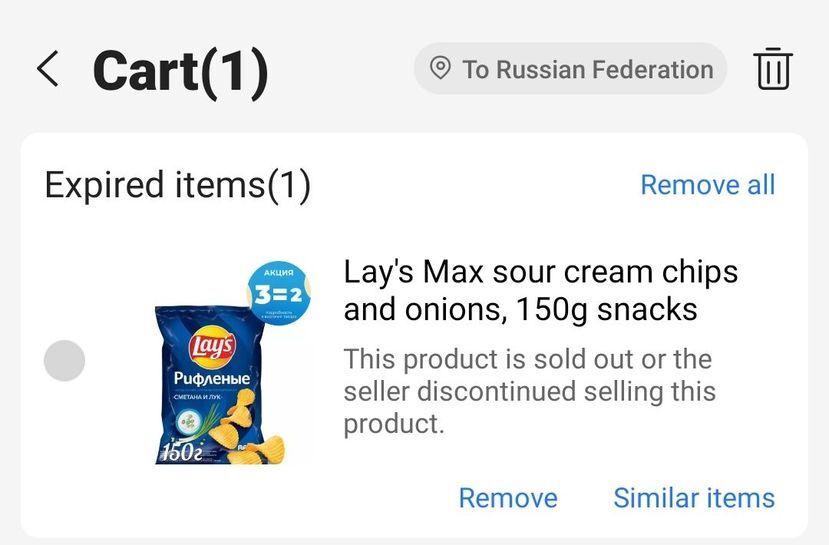
Task: Tap the 'Expired items(1)' heading
Action: [178, 185]
